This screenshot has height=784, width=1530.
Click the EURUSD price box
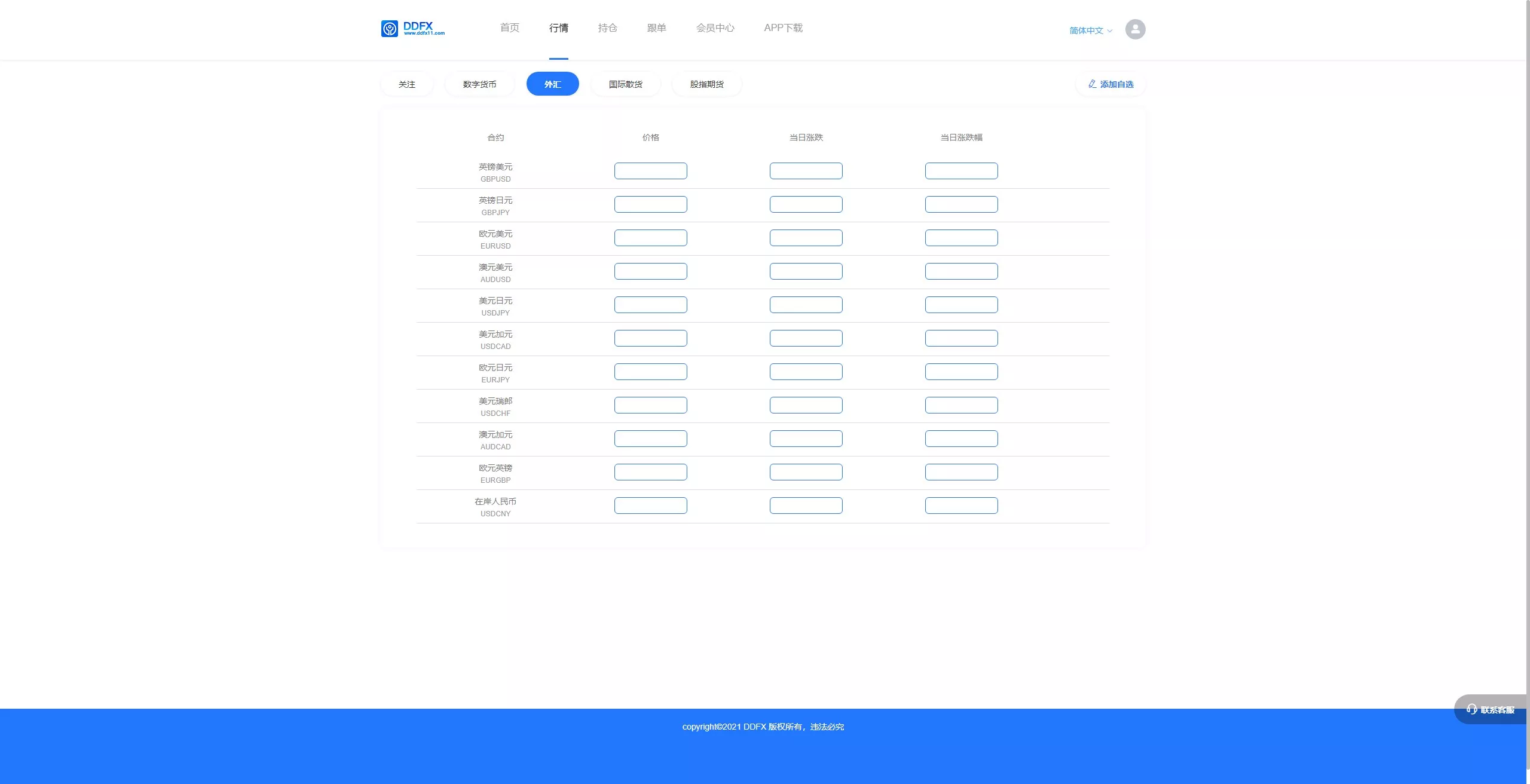pos(650,238)
